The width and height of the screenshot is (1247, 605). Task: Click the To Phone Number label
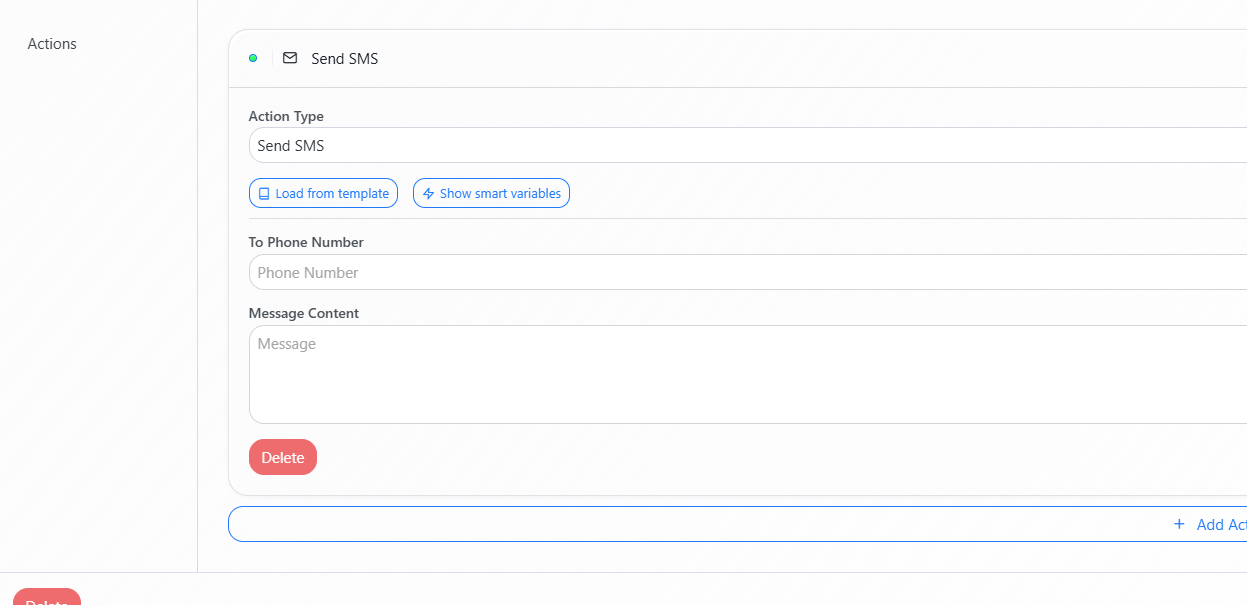(306, 242)
